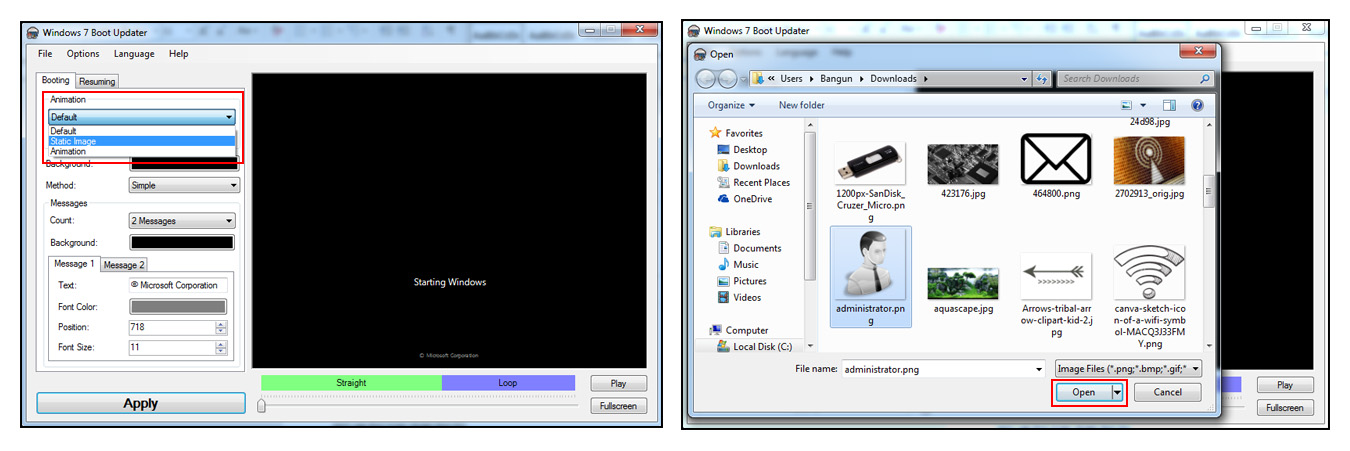1350x451 pixels.
Task: Click the change view icon
Action: point(1127,105)
